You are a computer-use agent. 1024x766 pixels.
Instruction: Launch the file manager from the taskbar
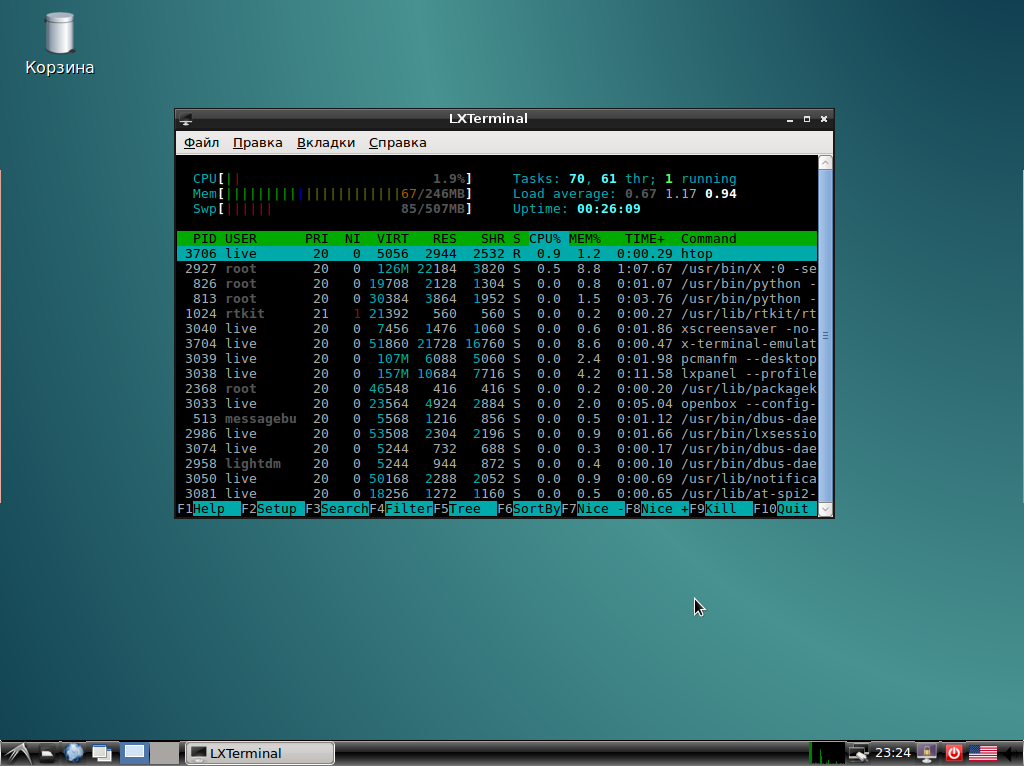coord(46,753)
